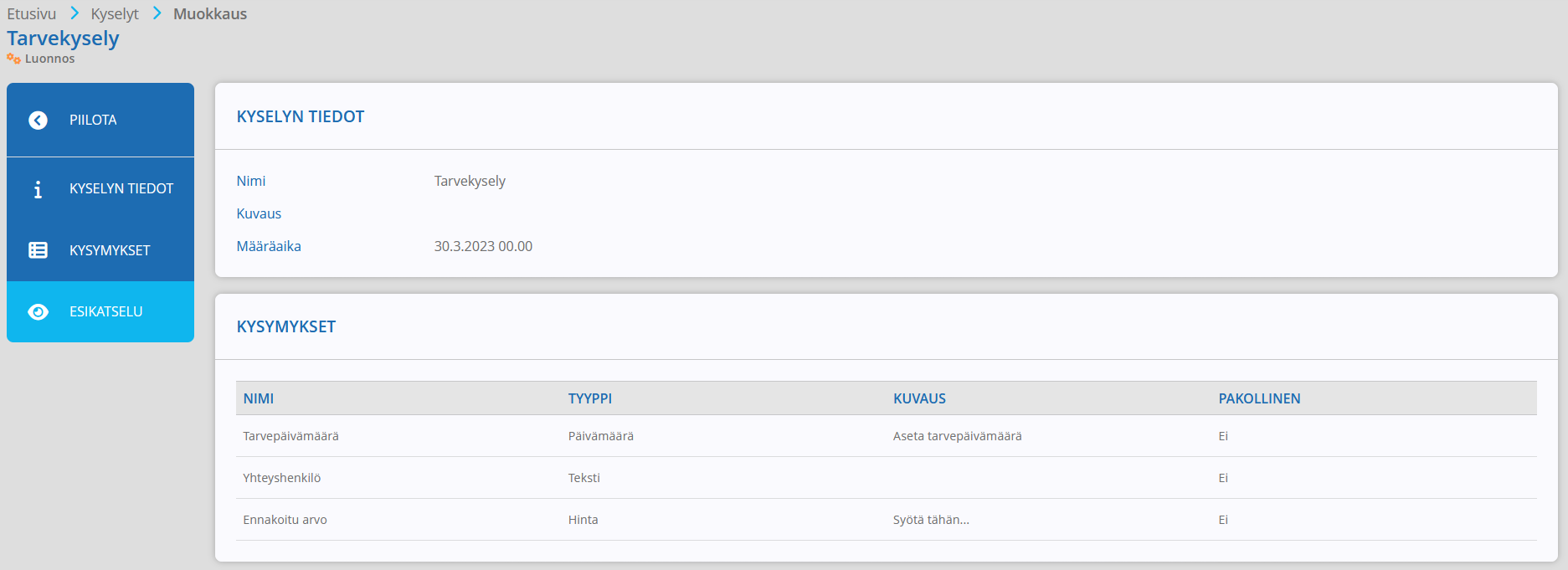Viewport: 1568px width, 570px height.
Task: Click the Nimi field label
Action: pyautogui.click(x=251, y=181)
